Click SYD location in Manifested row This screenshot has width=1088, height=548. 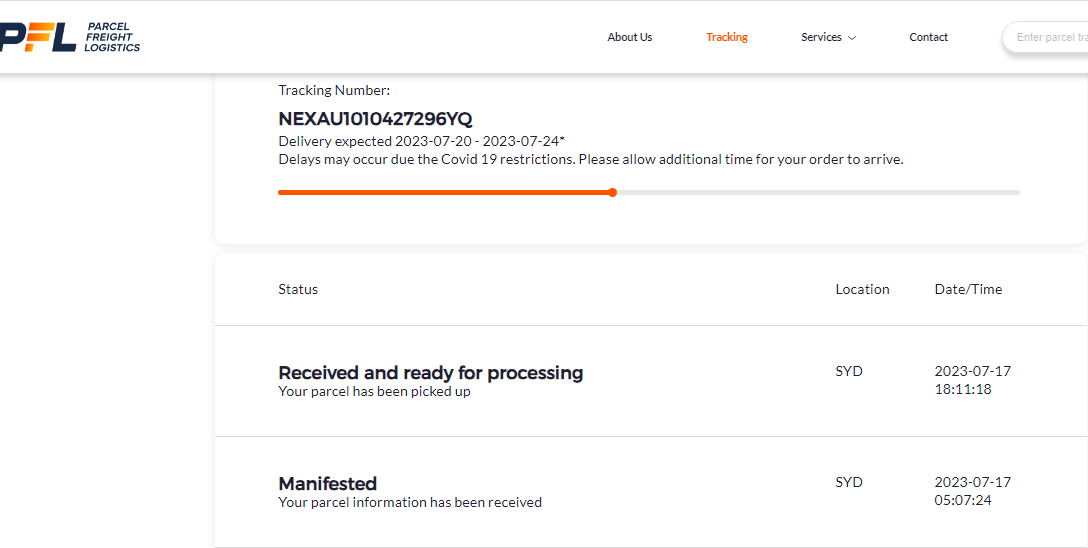point(849,482)
